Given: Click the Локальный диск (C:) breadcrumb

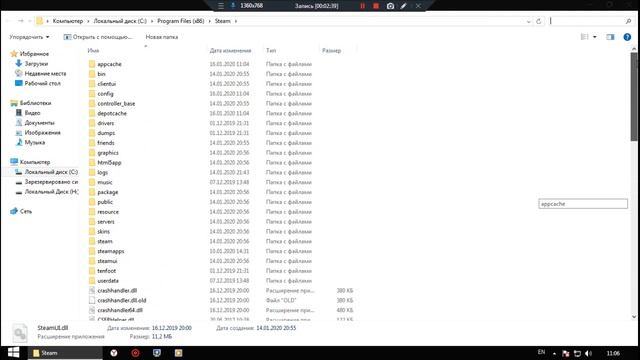Looking at the screenshot, I should tap(120, 21).
